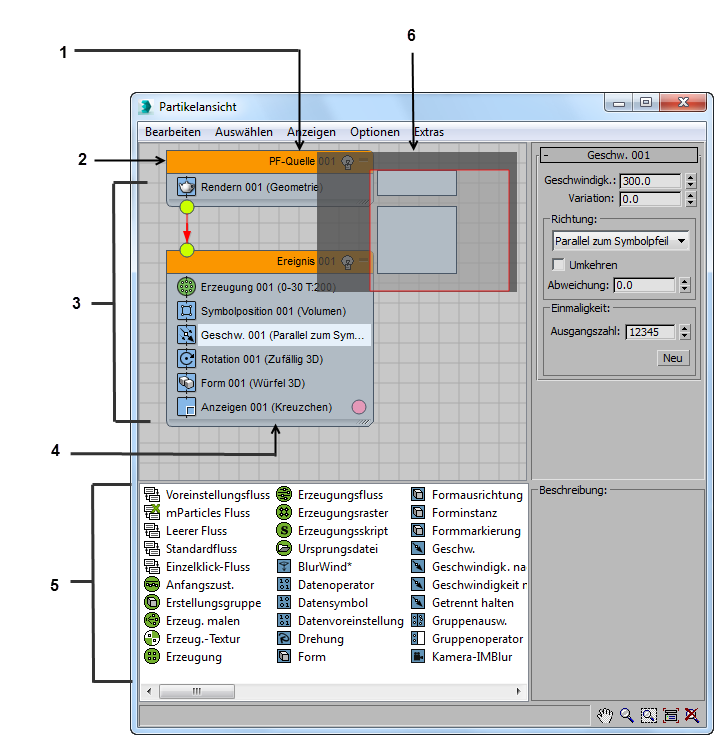Click the Erzeugung 001 operator icon
The image size is (714, 735).
(x=186, y=286)
